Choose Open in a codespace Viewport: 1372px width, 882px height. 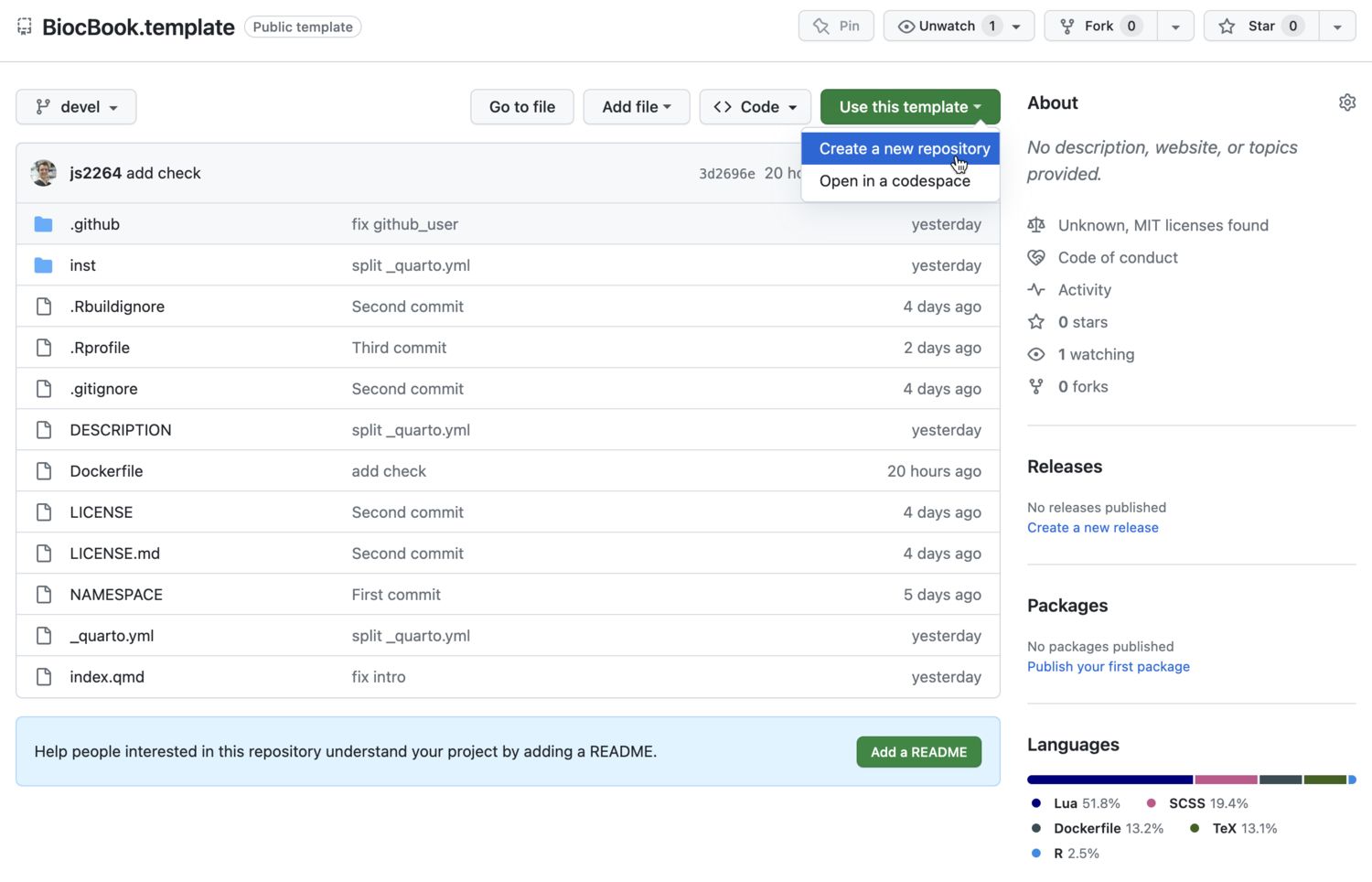[895, 181]
